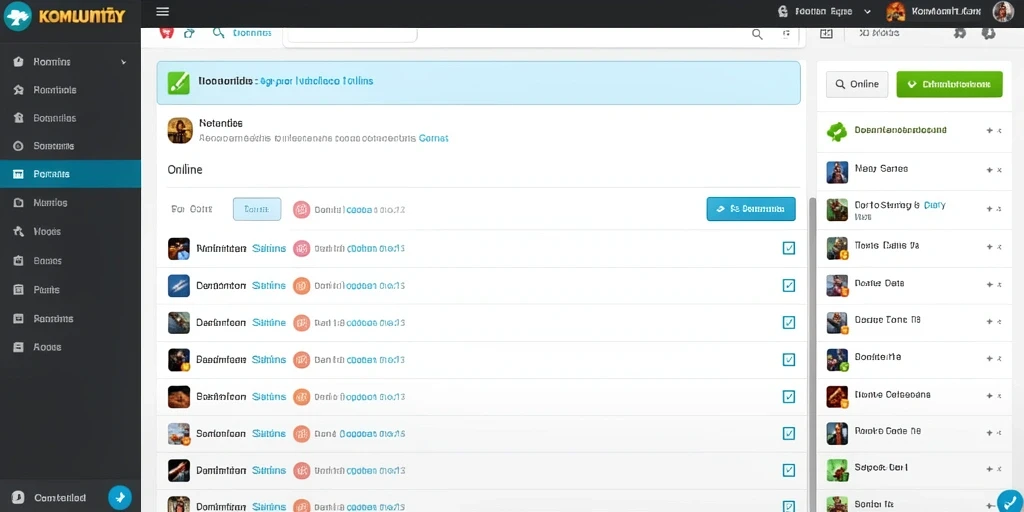Open the hamburger menu in top bar
Viewport: 1024px width, 512px height.
pos(163,12)
